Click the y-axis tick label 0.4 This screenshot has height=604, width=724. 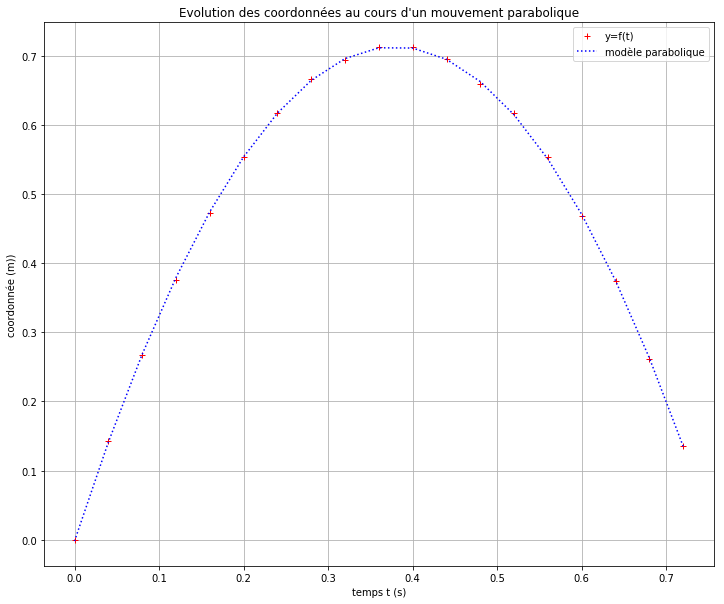coord(29,264)
